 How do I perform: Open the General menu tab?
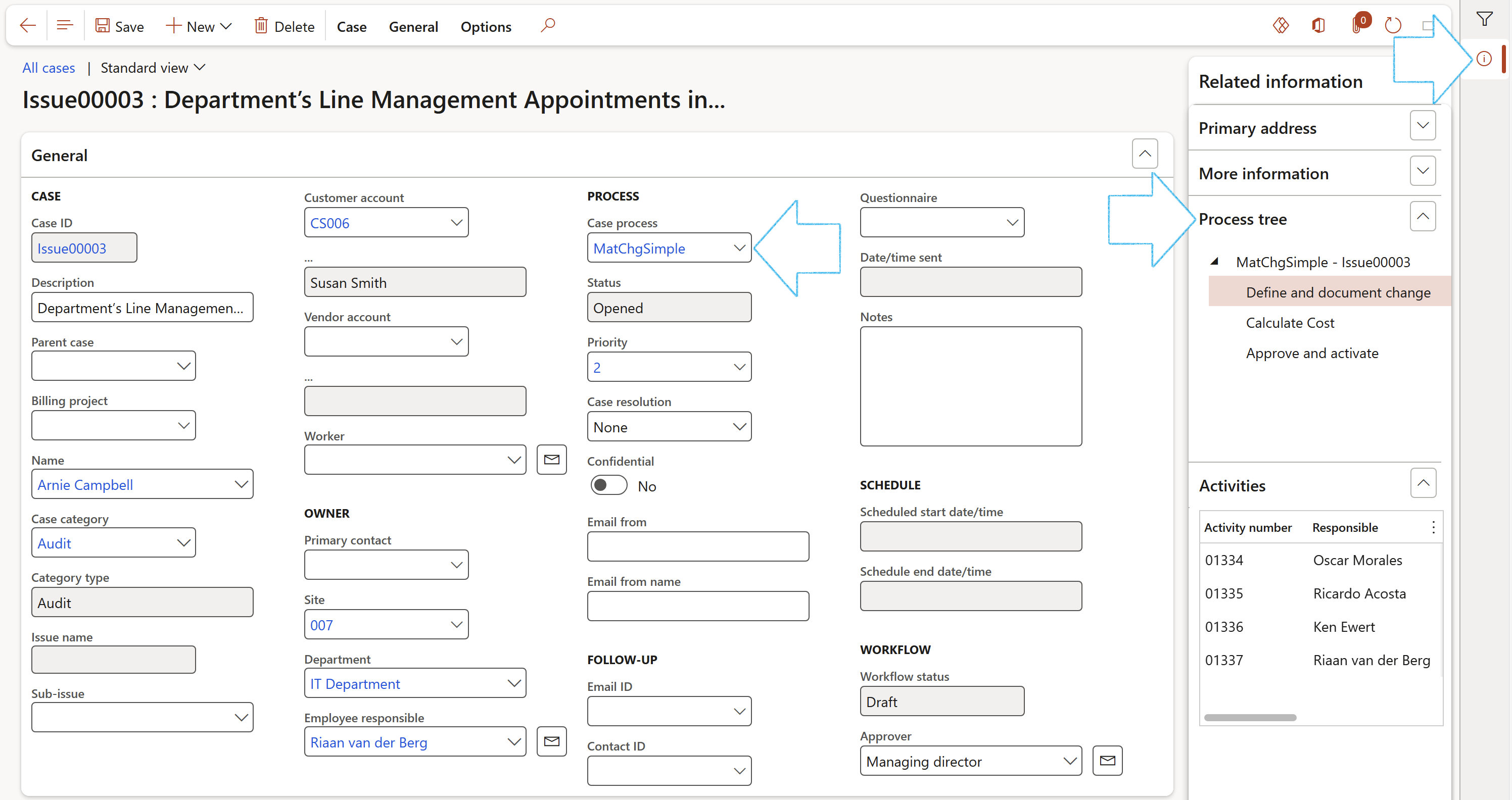point(413,27)
